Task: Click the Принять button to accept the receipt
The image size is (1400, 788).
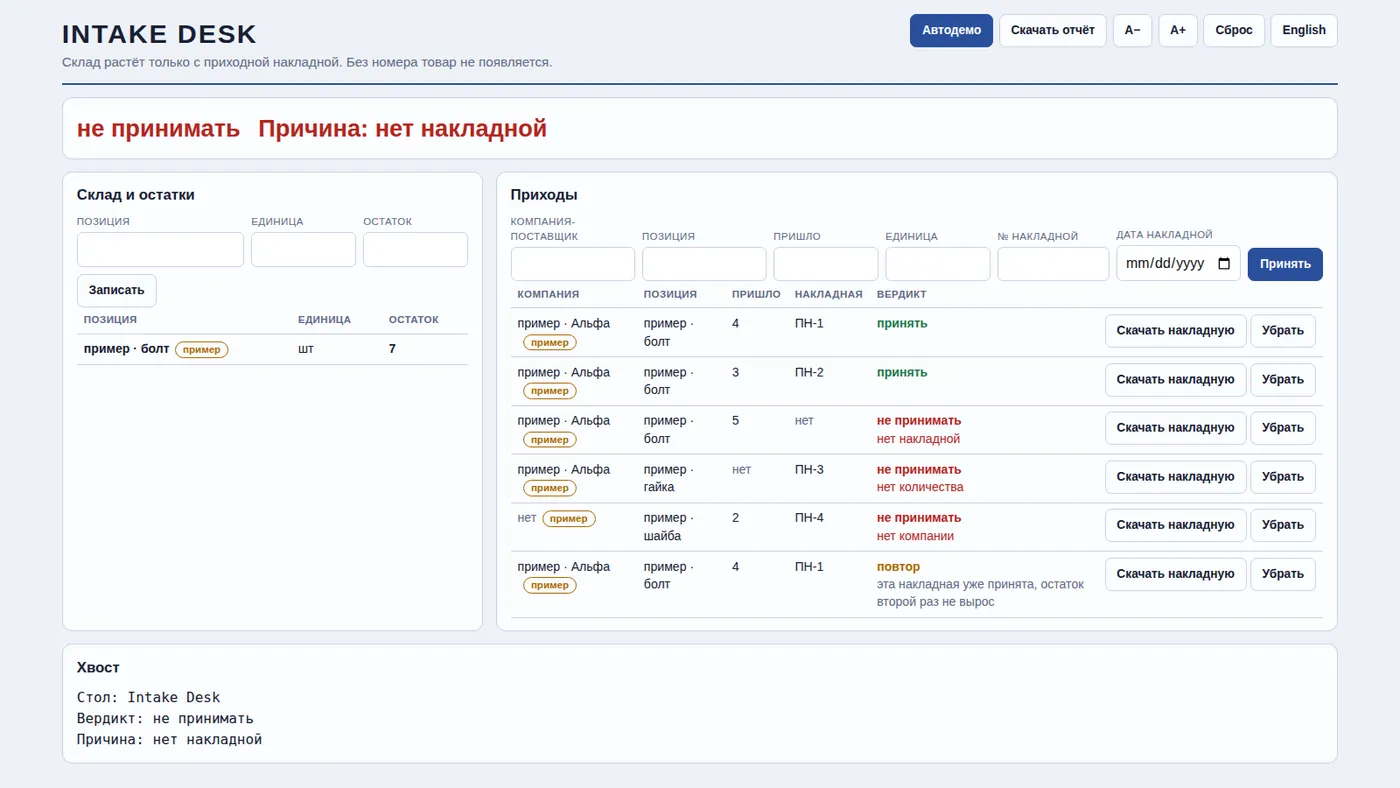Action: coord(1285,264)
